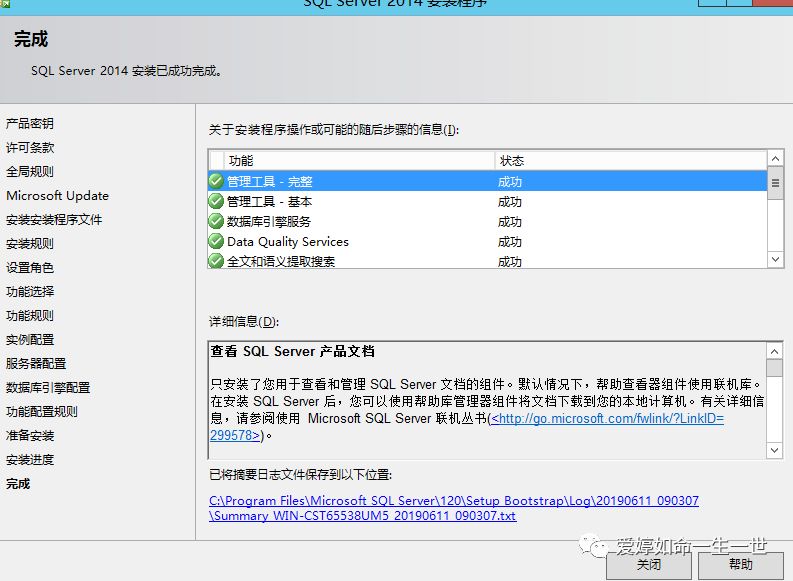Click 服务器配置 step in sidebar
The image size is (793, 581).
(35, 364)
